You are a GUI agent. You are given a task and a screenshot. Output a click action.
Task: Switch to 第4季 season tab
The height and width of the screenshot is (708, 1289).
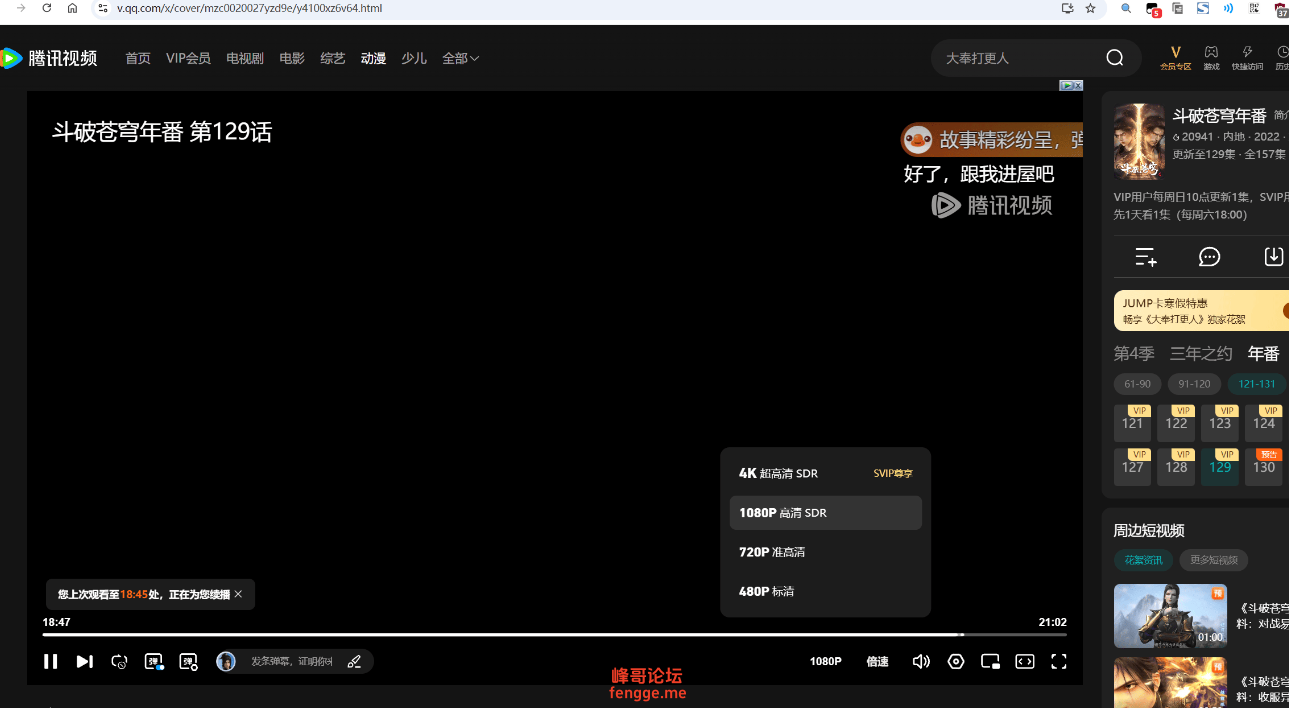pyautogui.click(x=1134, y=353)
